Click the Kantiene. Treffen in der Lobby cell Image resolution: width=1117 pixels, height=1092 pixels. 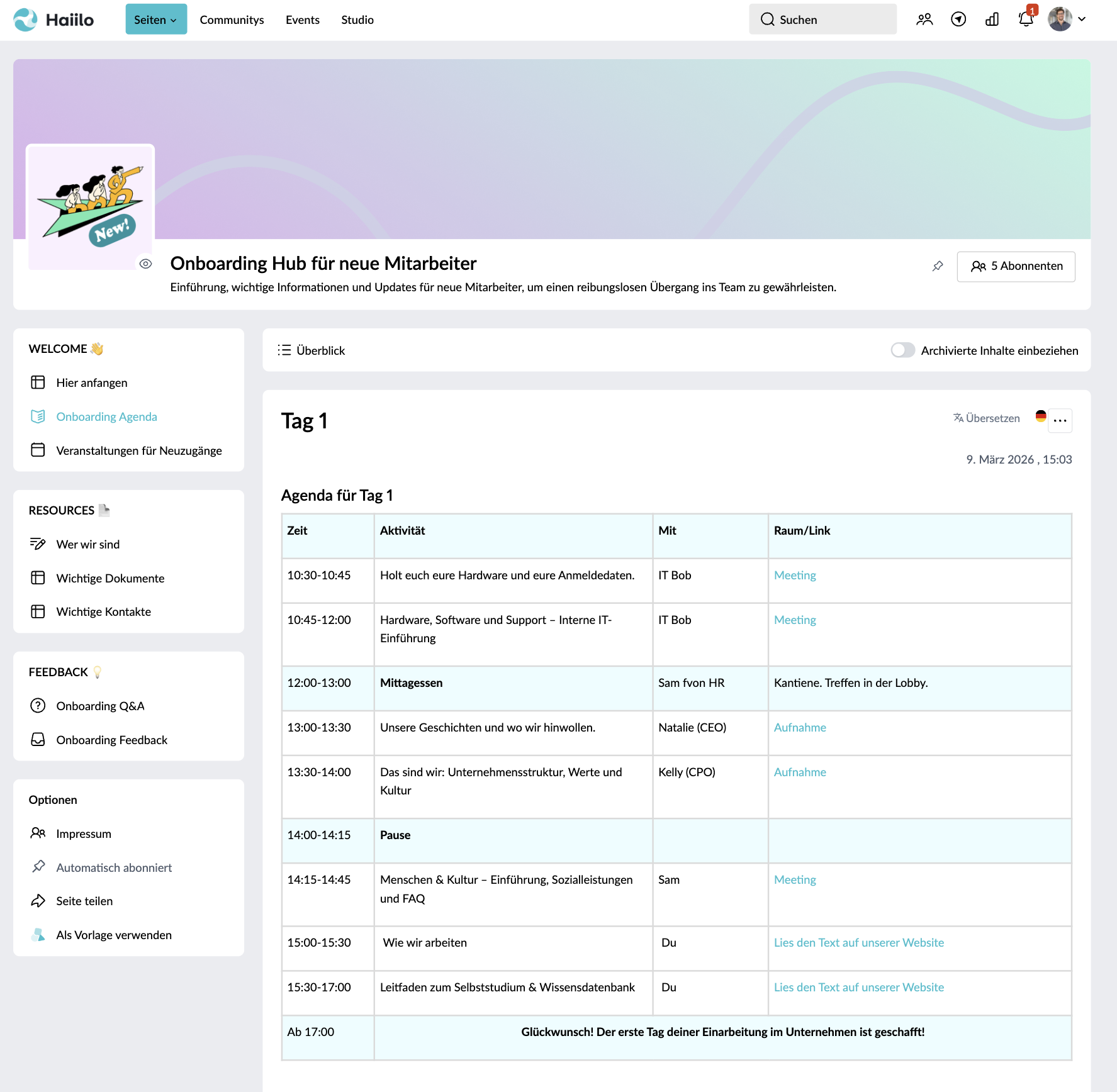click(919, 688)
